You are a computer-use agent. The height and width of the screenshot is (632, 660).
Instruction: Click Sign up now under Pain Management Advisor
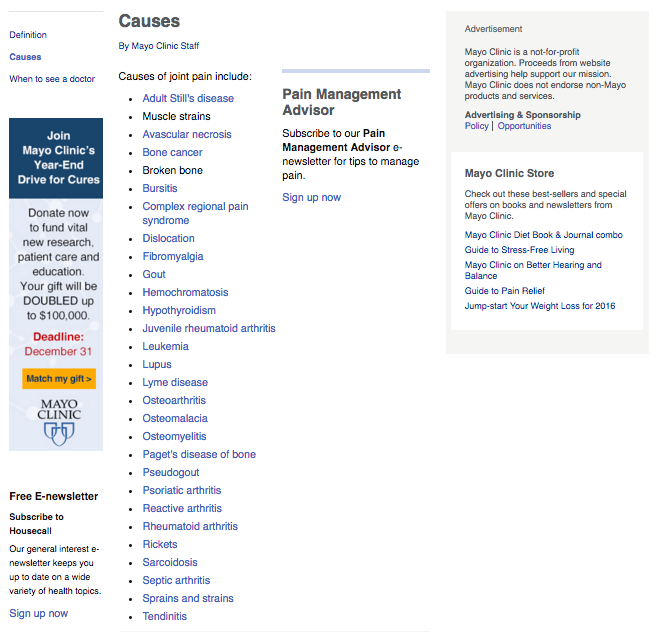pos(311,197)
